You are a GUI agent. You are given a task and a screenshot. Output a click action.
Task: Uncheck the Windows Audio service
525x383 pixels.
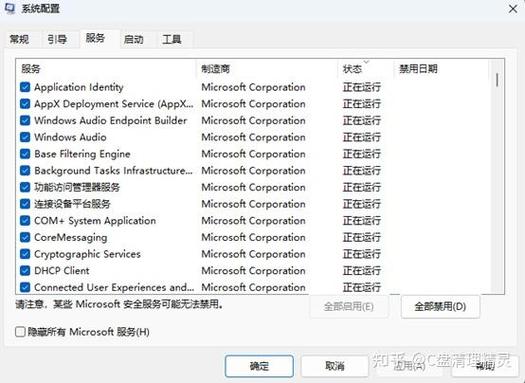(25, 137)
